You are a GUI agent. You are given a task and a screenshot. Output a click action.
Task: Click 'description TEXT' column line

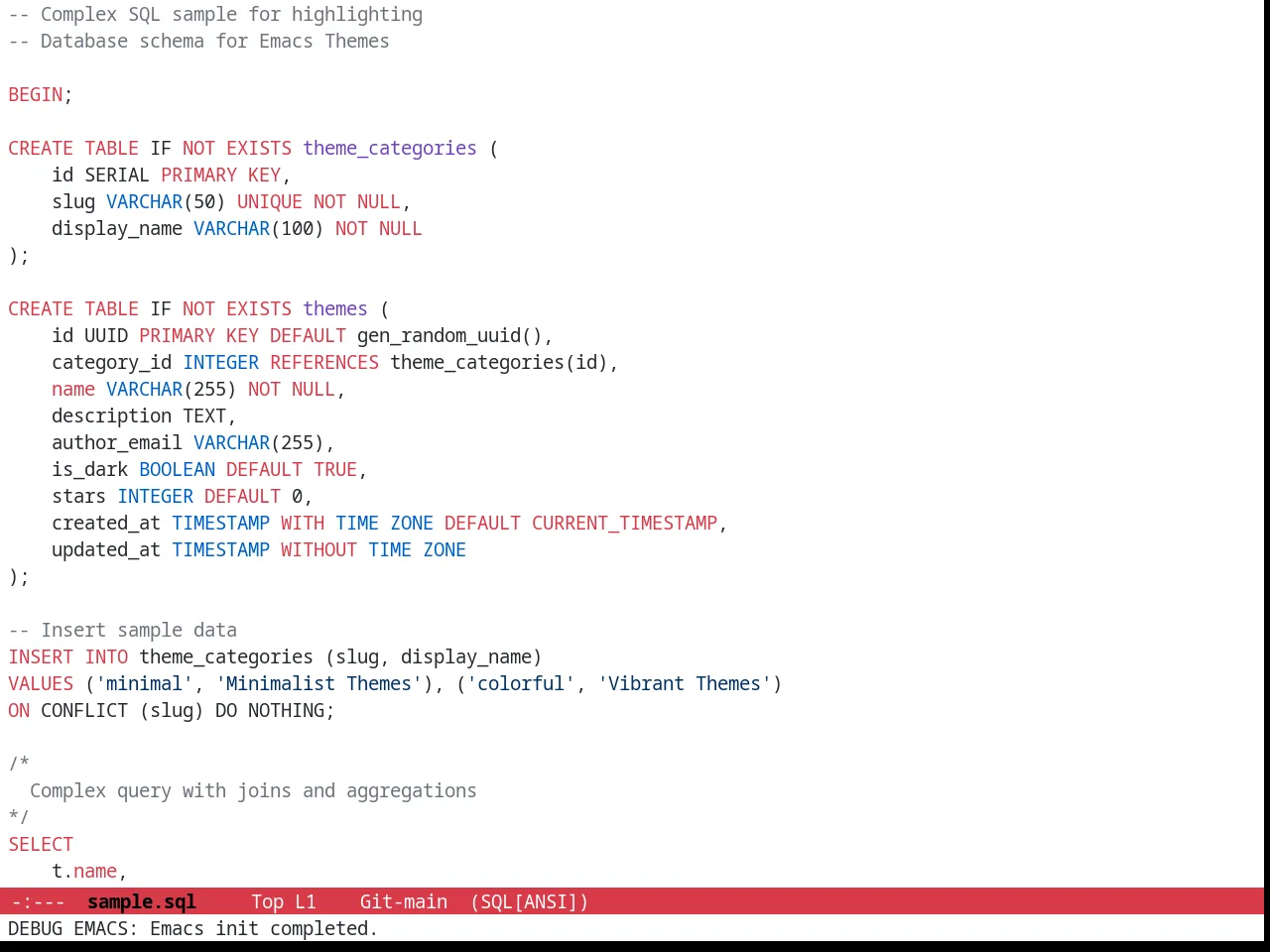[144, 416]
